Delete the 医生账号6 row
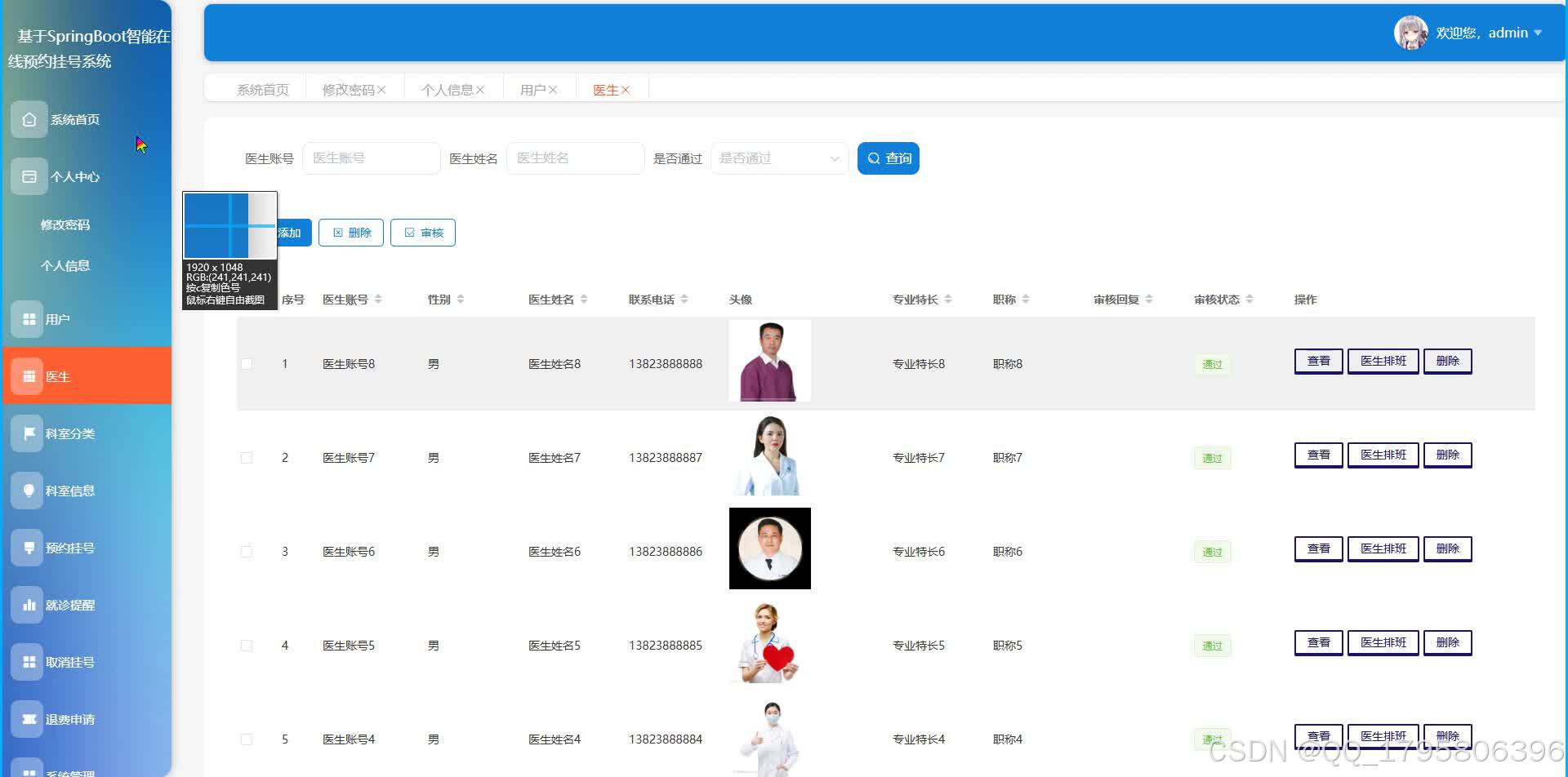Screen dimensions: 1568x777 1447,548
